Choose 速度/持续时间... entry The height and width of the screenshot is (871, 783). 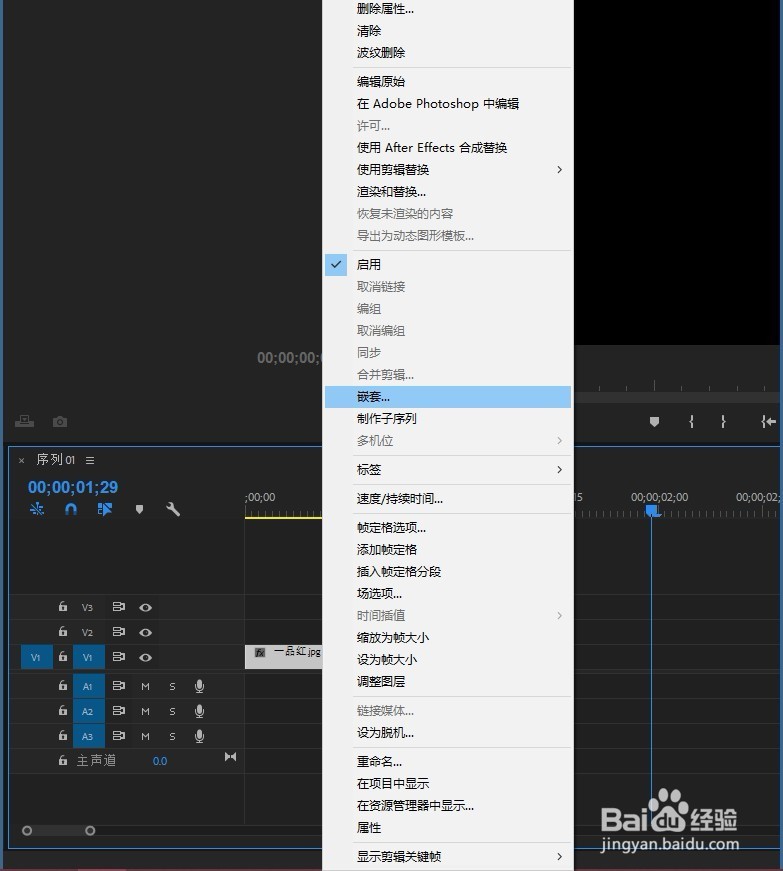tap(448, 499)
